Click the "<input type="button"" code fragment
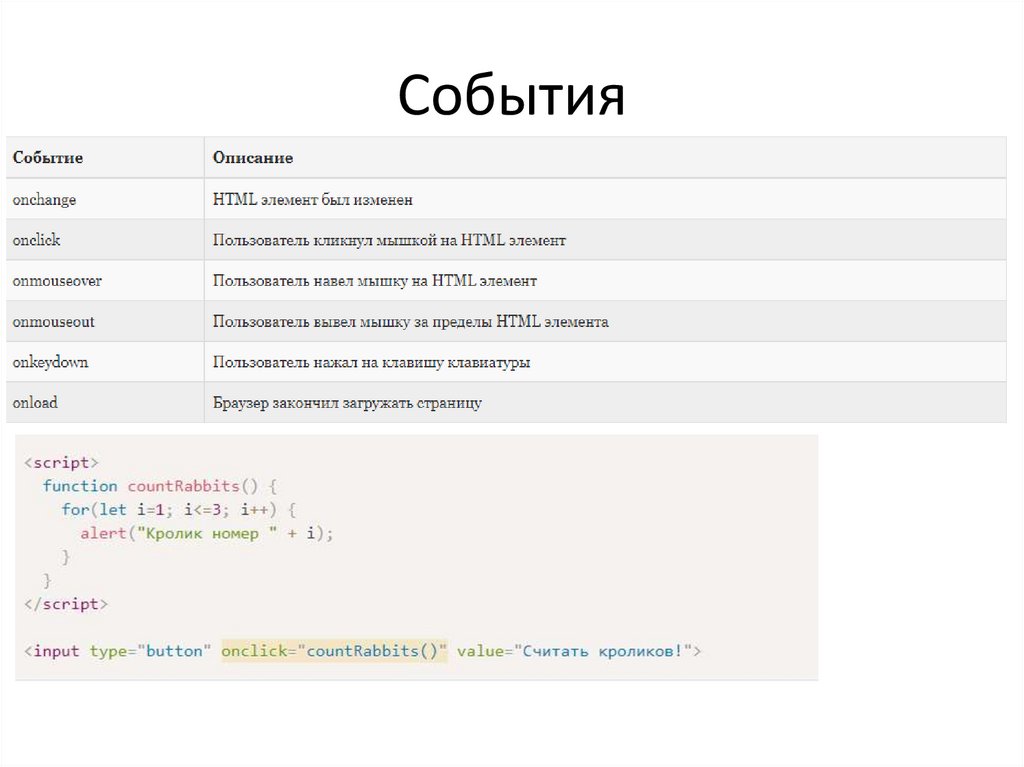 (118, 651)
